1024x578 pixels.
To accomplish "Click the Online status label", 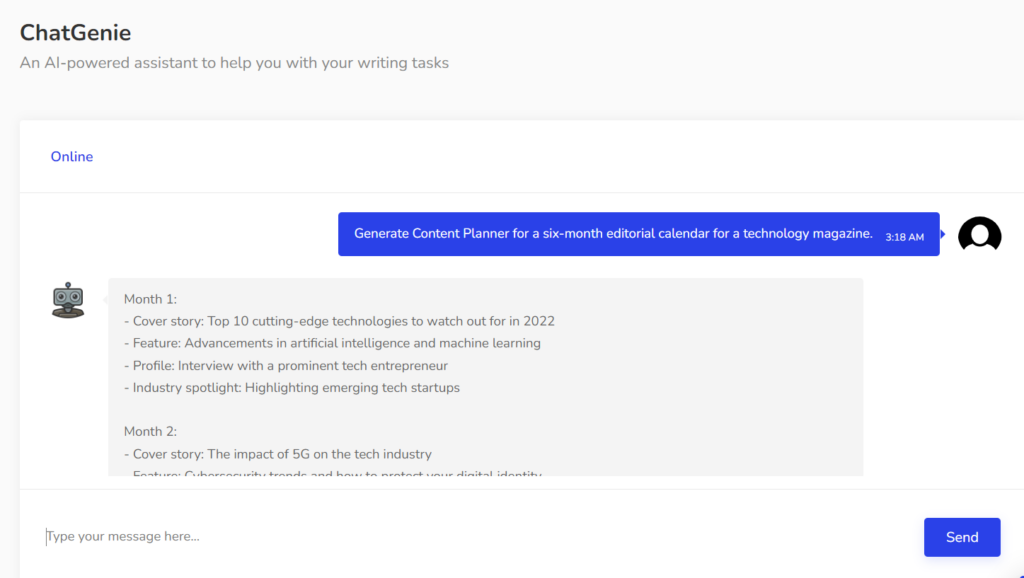I will point(72,157).
